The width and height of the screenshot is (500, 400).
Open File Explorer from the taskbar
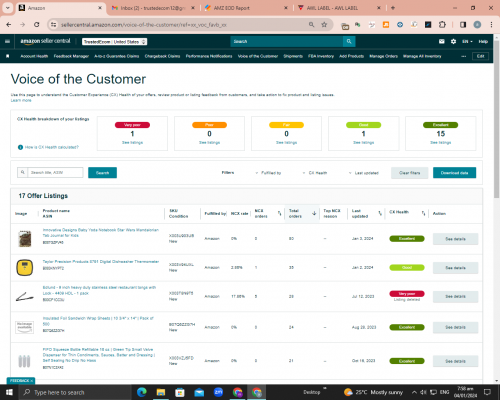pos(161,392)
